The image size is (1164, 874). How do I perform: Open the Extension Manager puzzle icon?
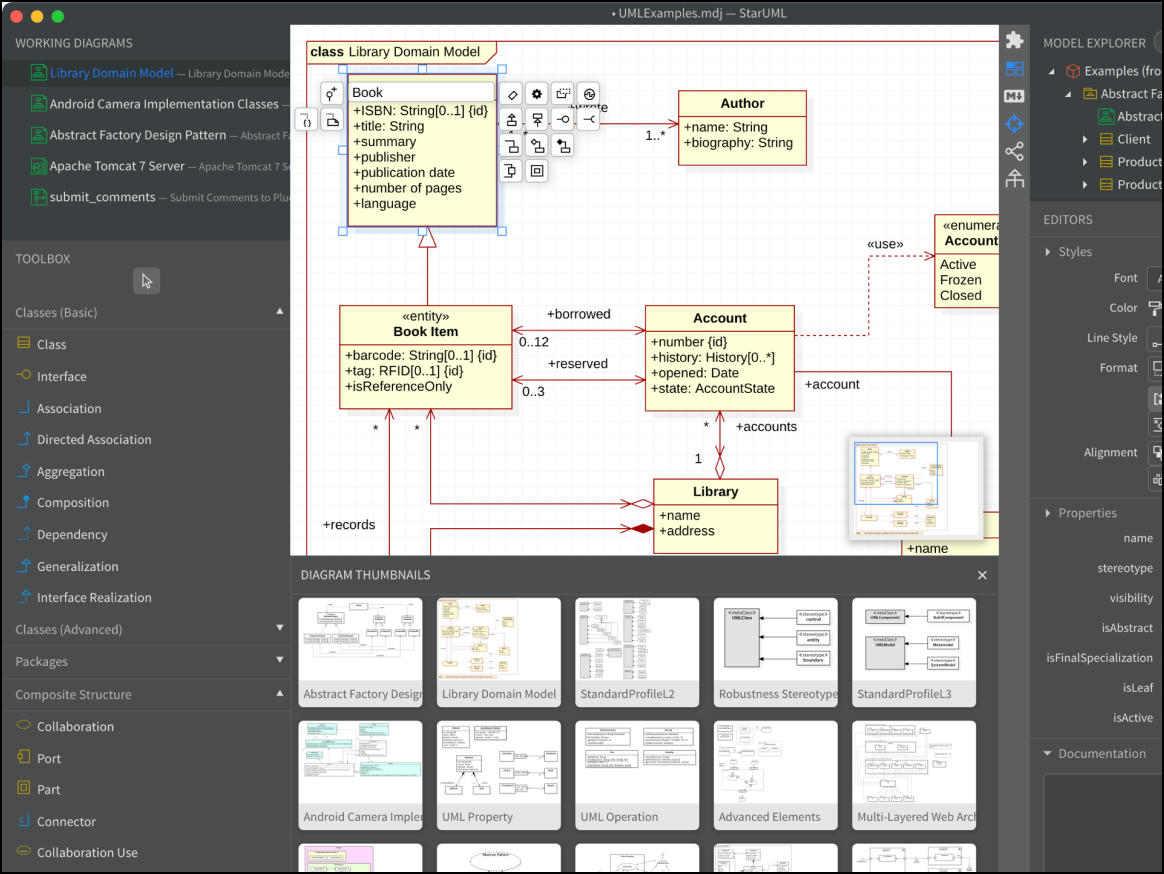[1014, 40]
